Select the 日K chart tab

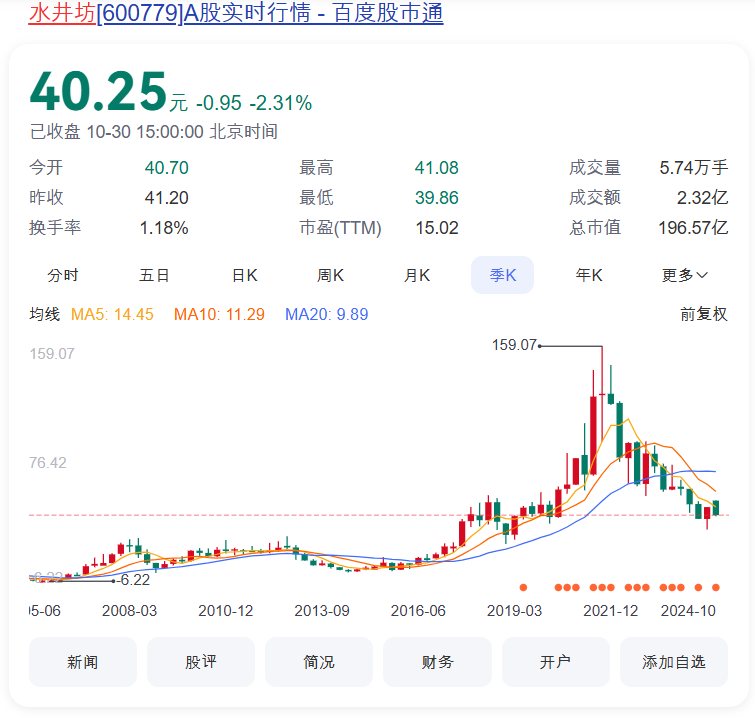(x=245, y=275)
